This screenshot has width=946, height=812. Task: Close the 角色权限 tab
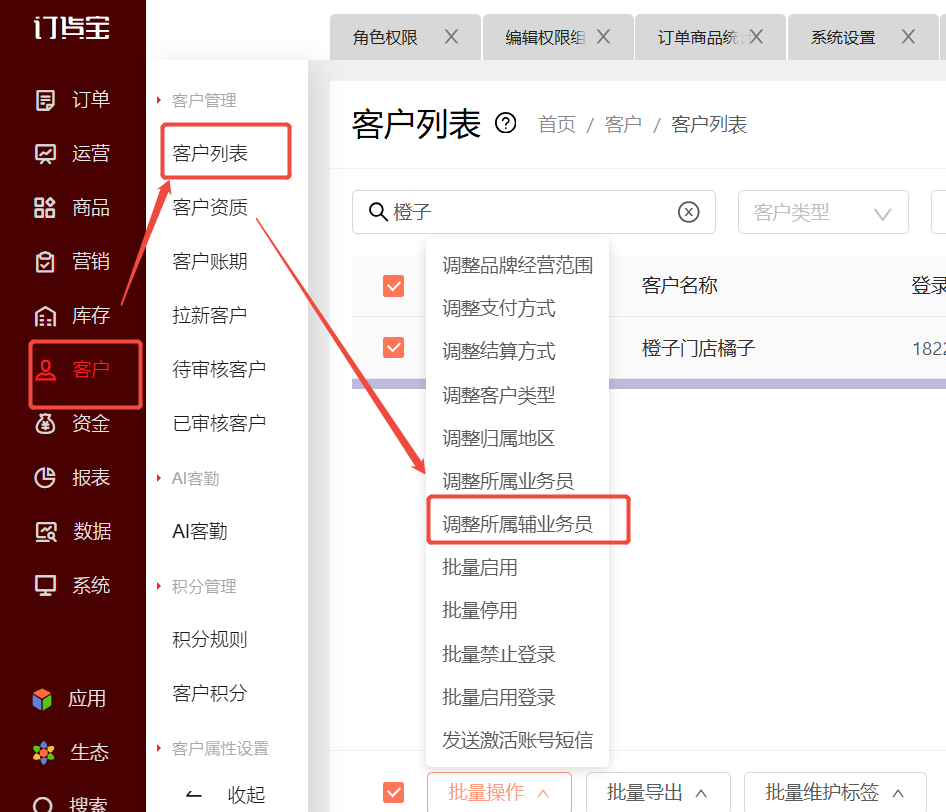pos(451,37)
